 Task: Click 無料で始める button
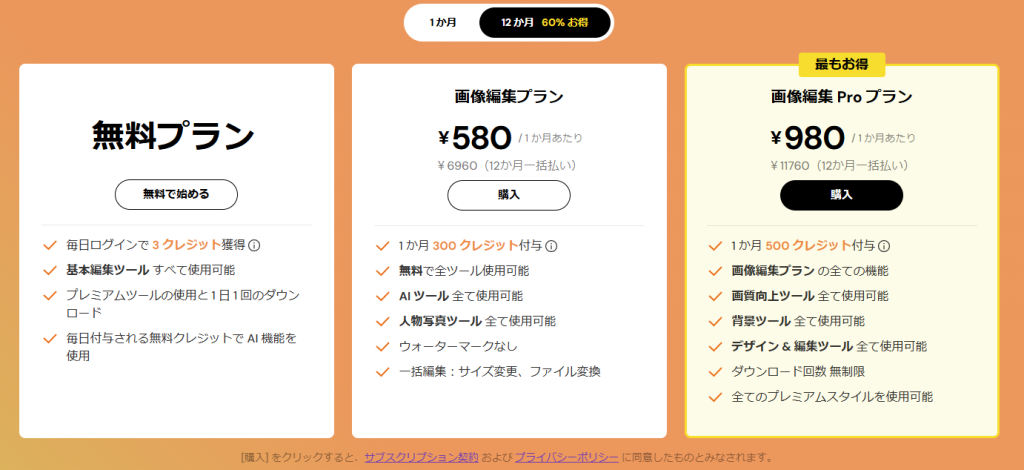click(176, 194)
